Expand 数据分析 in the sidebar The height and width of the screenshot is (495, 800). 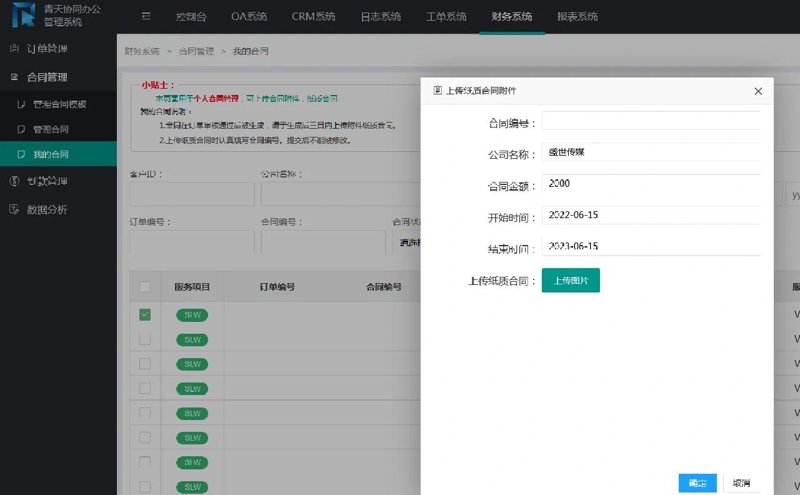(58, 209)
